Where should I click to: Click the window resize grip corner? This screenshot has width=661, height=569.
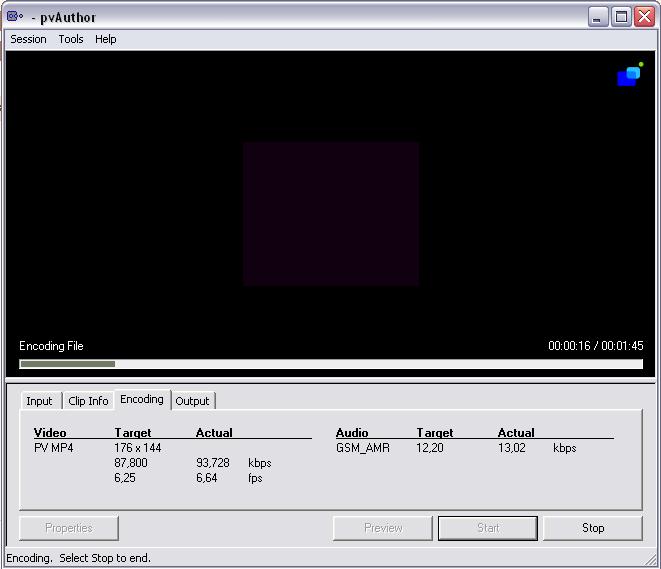coord(650,559)
